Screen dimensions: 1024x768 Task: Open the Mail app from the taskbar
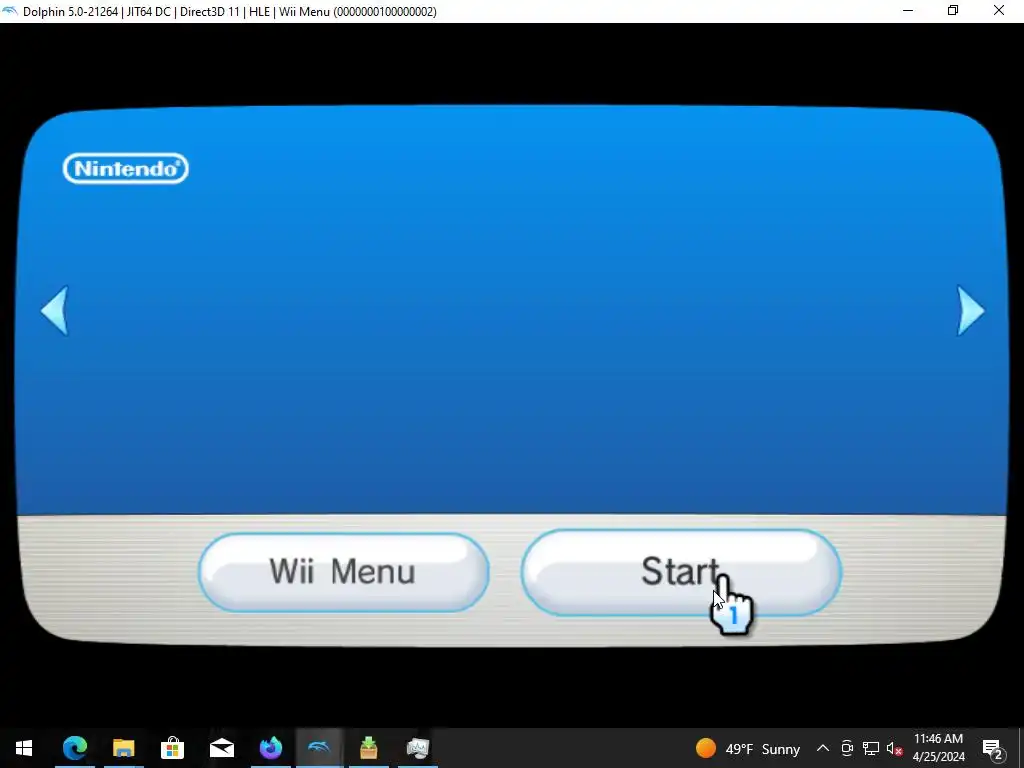[221, 748]
